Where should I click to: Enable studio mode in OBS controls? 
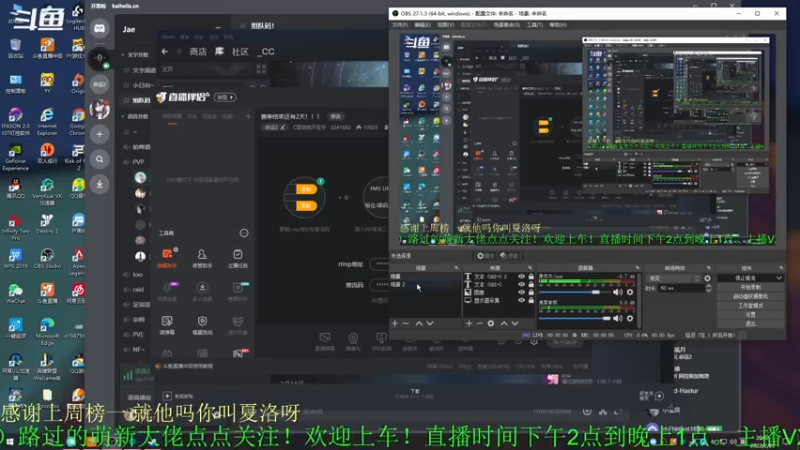(750, 306)
